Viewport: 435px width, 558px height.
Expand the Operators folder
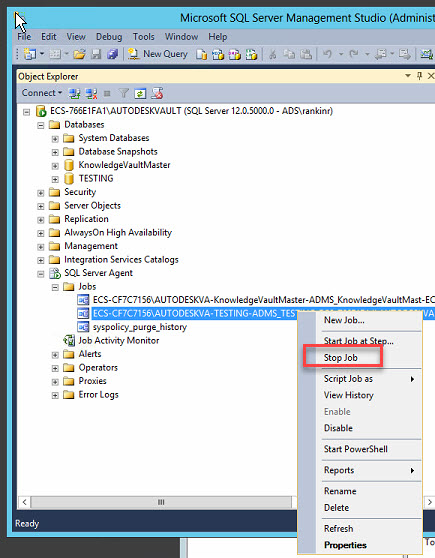coord(55,368)
